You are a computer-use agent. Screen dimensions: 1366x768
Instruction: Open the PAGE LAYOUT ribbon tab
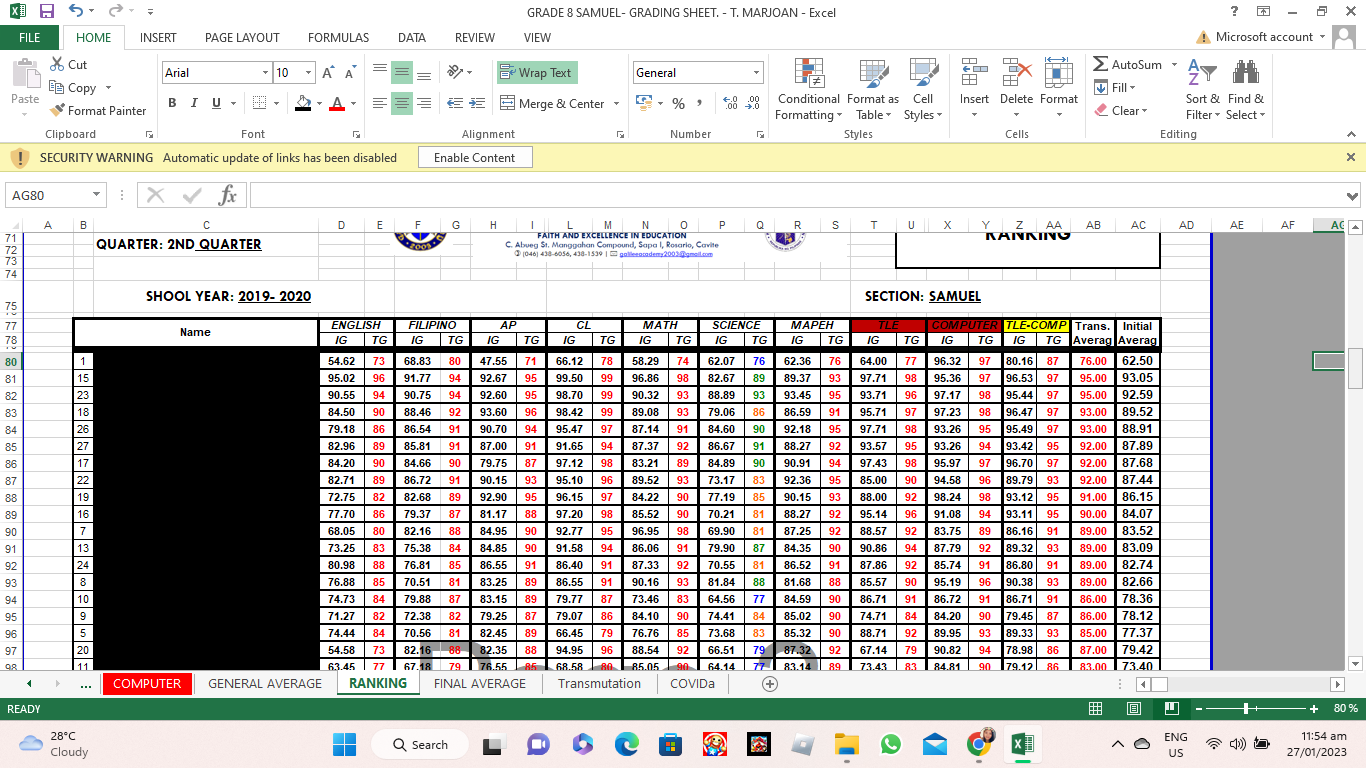coord(242,37)
